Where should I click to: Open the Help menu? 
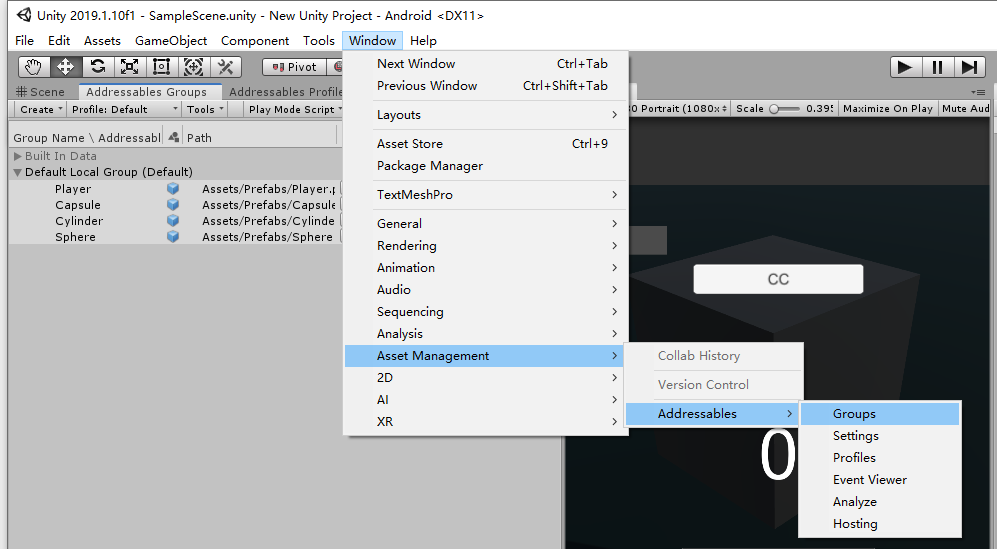coord(423,41)
